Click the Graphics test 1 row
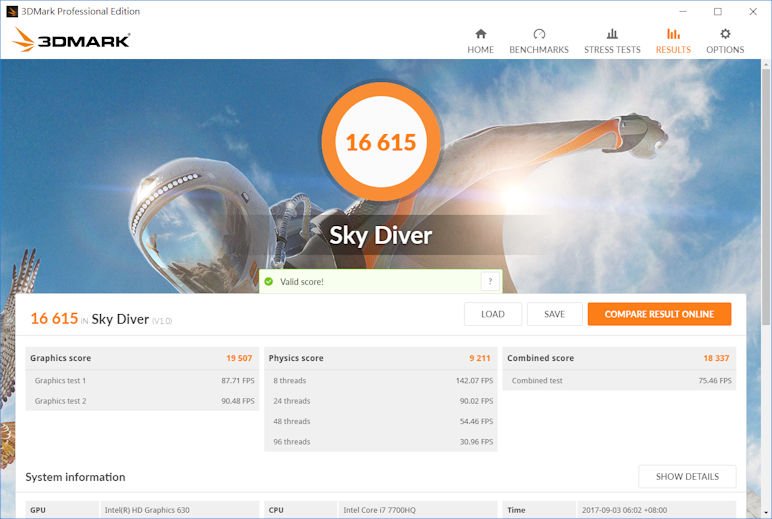The image size is (772, 519). click(x=142, y=381)
